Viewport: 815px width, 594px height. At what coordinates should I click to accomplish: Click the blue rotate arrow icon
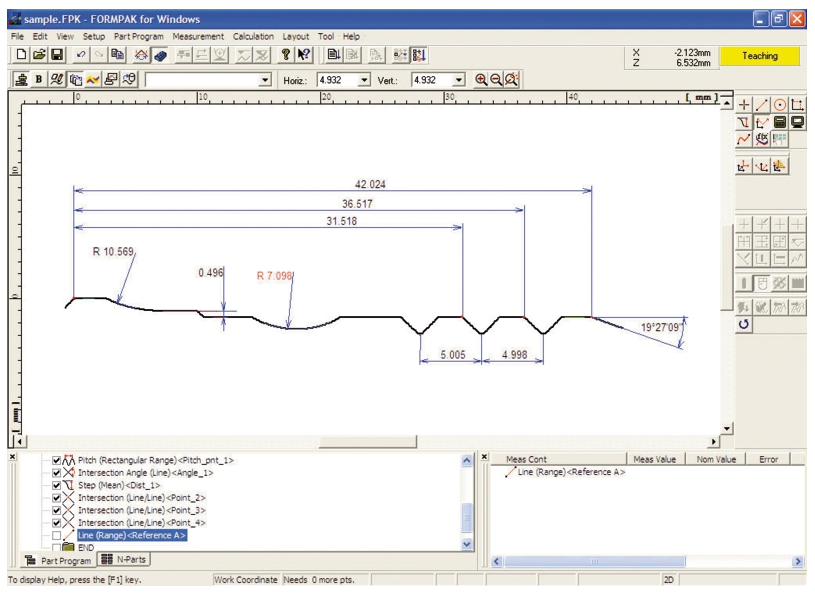(x=744, y=326)
